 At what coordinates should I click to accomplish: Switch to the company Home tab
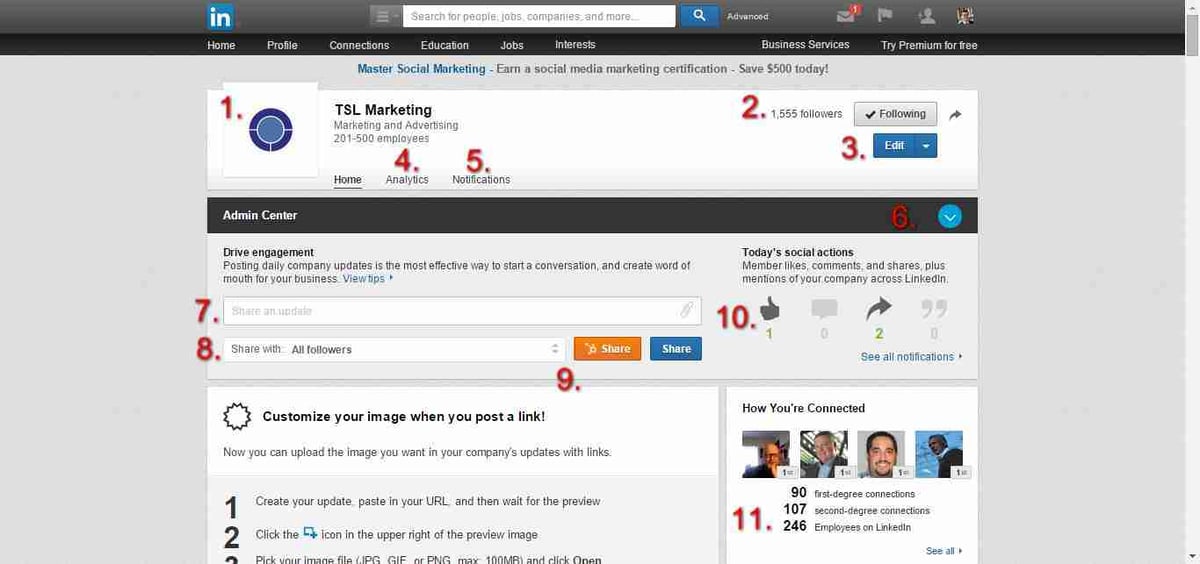pyautogui.click(x=347, y=180)
